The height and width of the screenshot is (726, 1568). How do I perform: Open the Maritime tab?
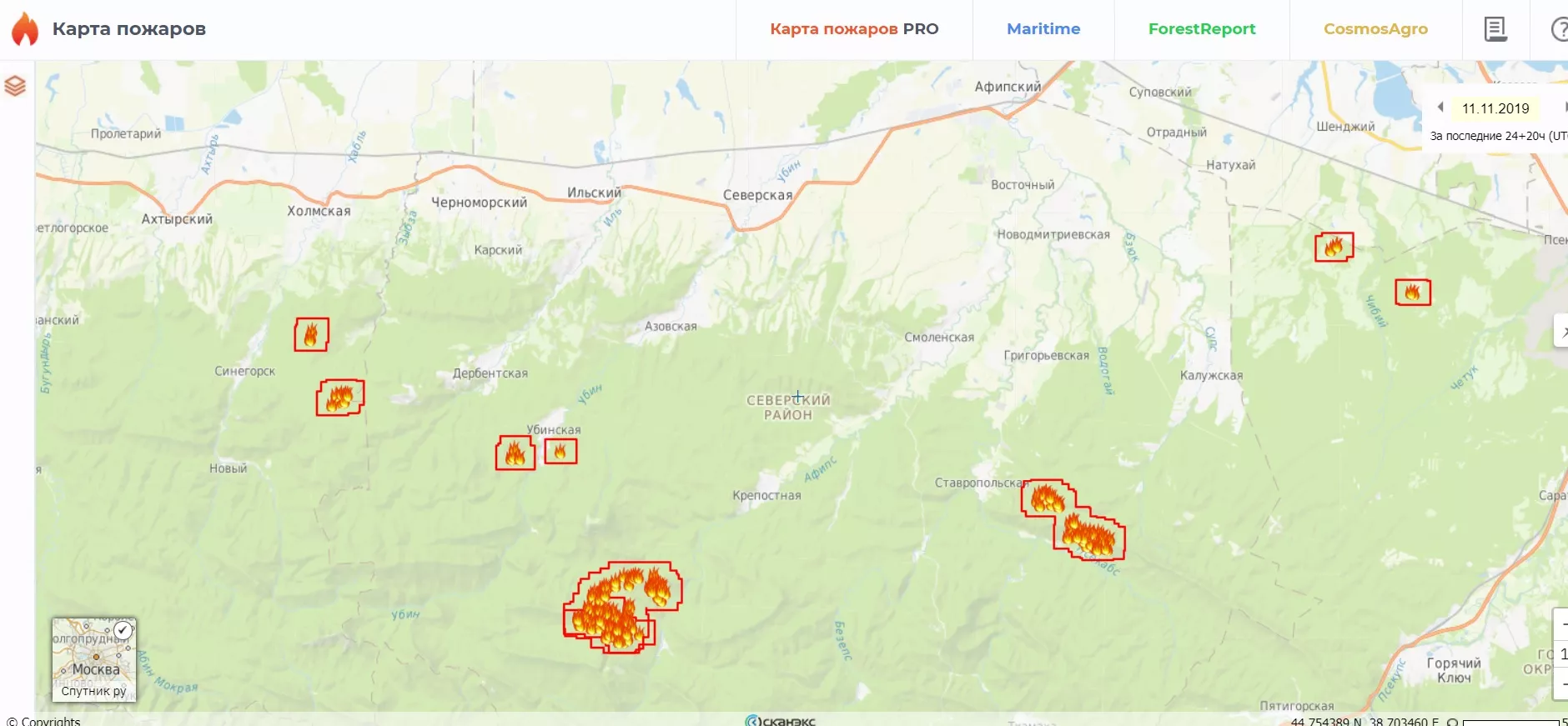click(x=1043, y=29)
